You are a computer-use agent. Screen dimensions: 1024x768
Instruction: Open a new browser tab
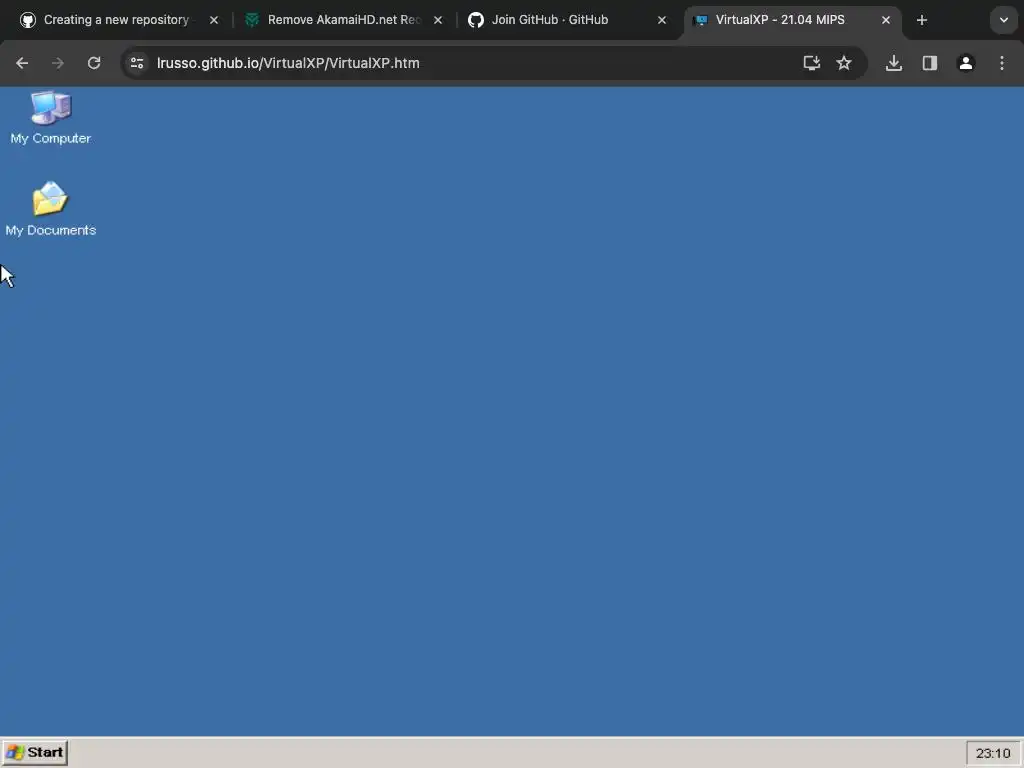tap(921, 20)
